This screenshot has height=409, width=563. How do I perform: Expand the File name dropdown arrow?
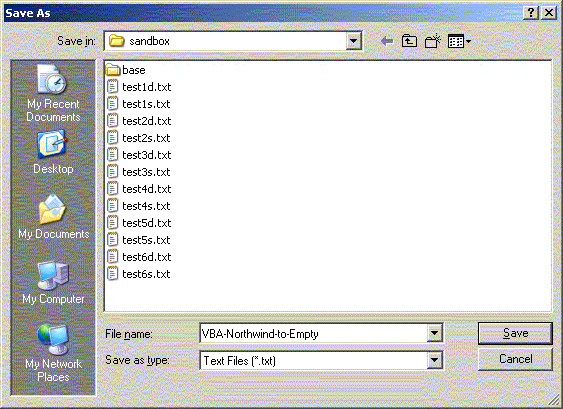click(x=434, y=334)
